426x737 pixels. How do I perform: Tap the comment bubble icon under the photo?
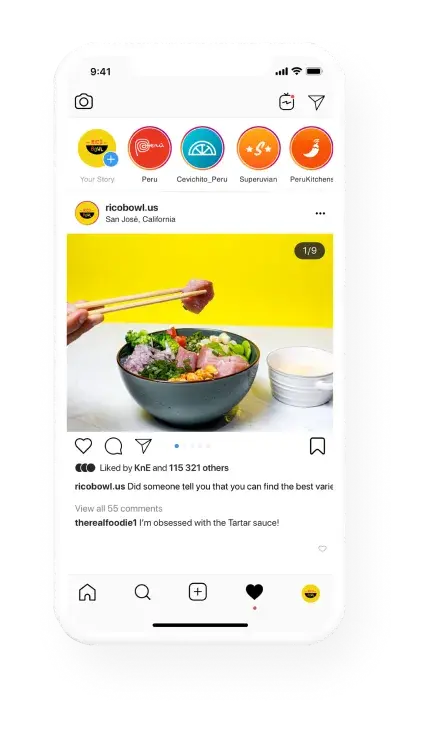tap(113, 446)
